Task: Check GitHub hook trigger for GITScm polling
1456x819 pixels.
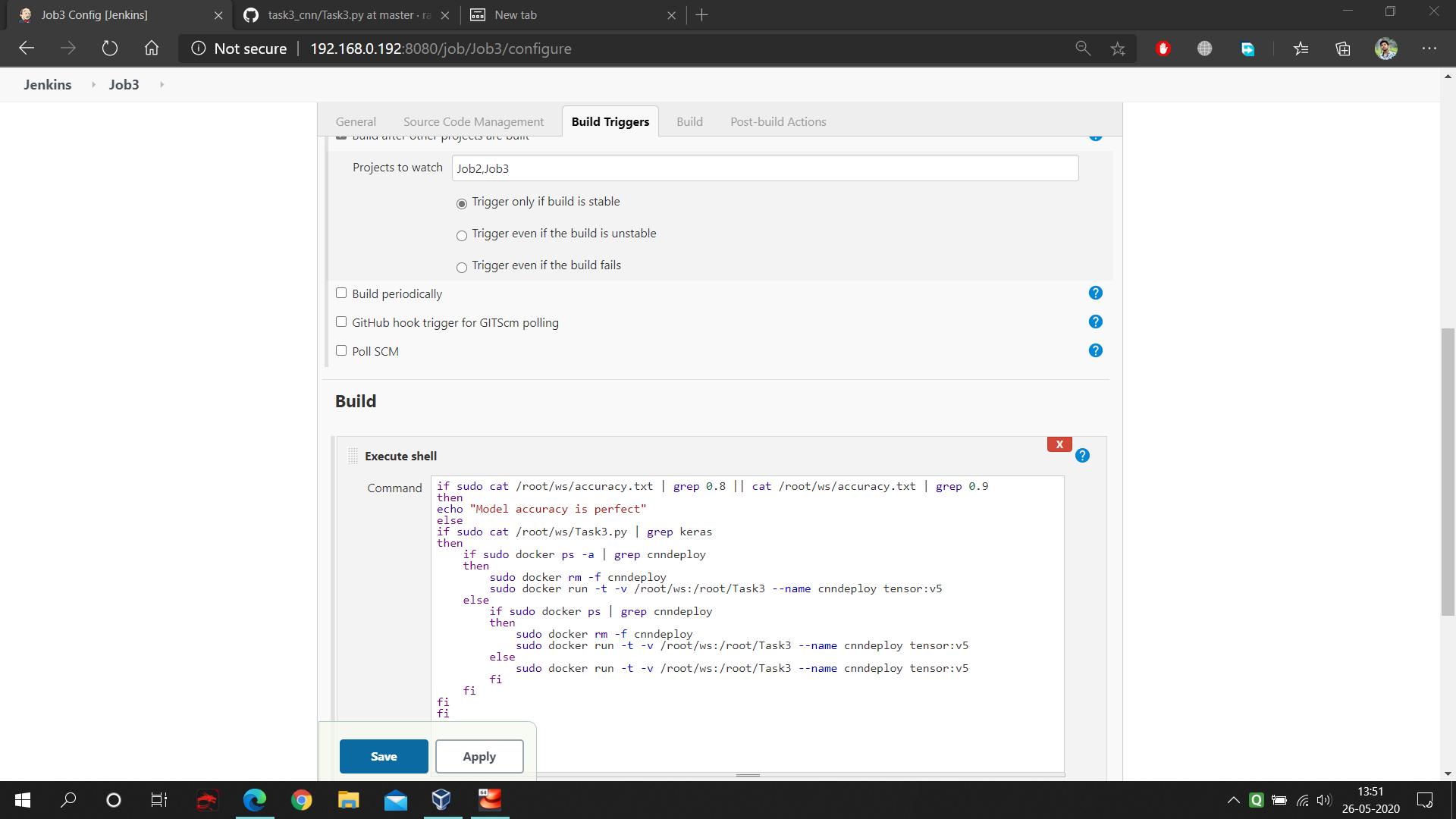Action: point(341,322)
